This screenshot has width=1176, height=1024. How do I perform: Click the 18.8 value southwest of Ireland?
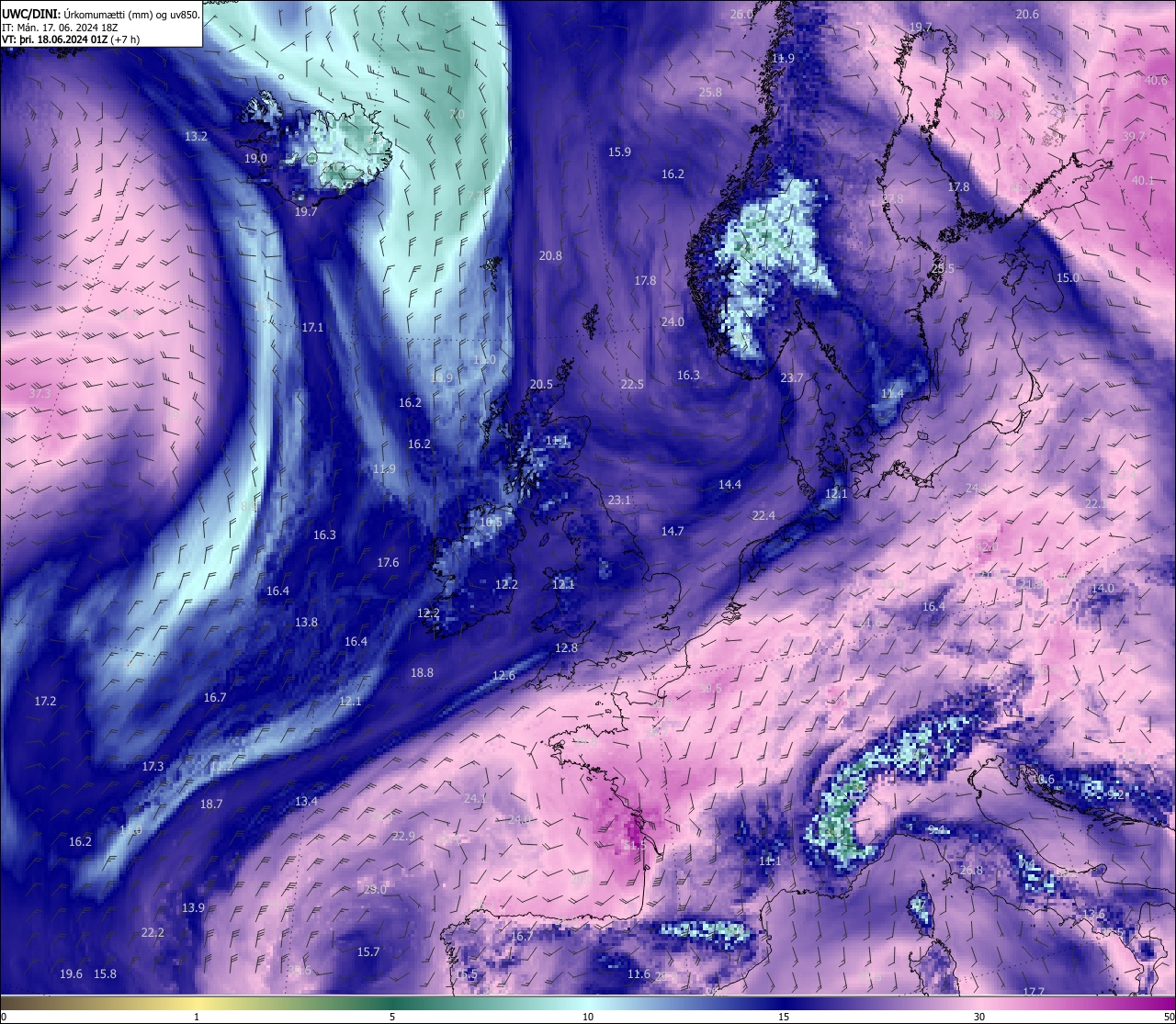tap(422, 672)
